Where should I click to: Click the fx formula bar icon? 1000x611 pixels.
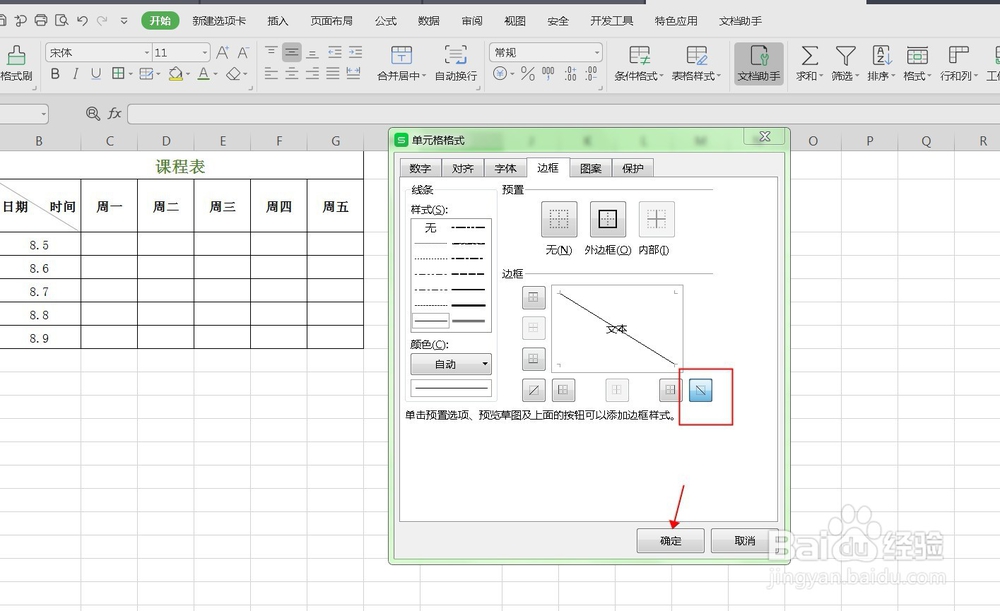pos(113,114)
